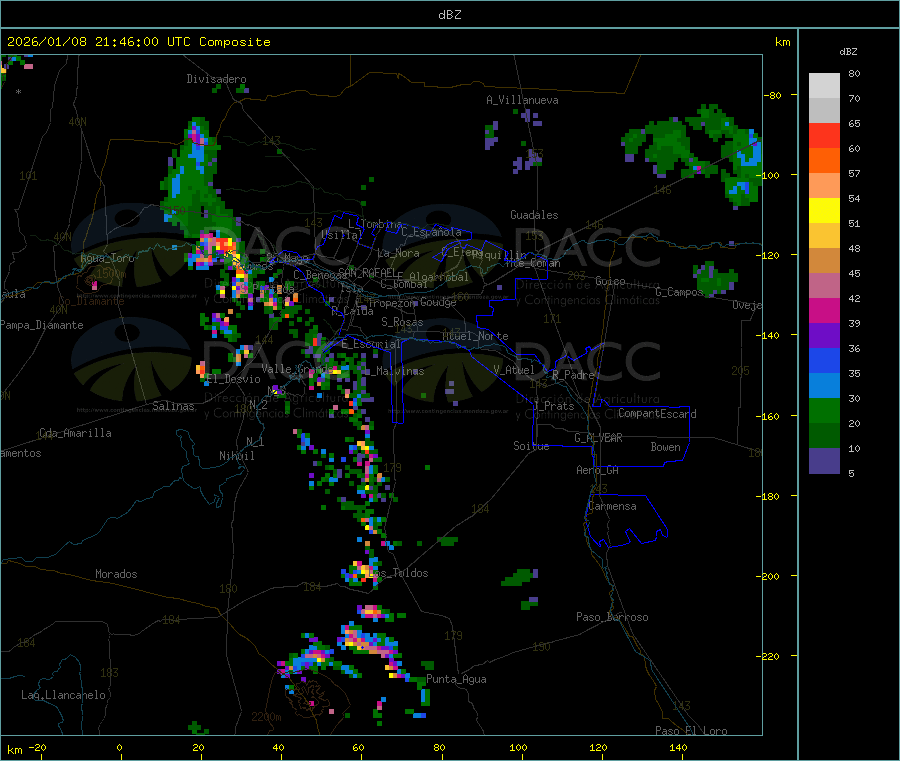
Task: Click the Bowen map label
Action: (666, 447)
